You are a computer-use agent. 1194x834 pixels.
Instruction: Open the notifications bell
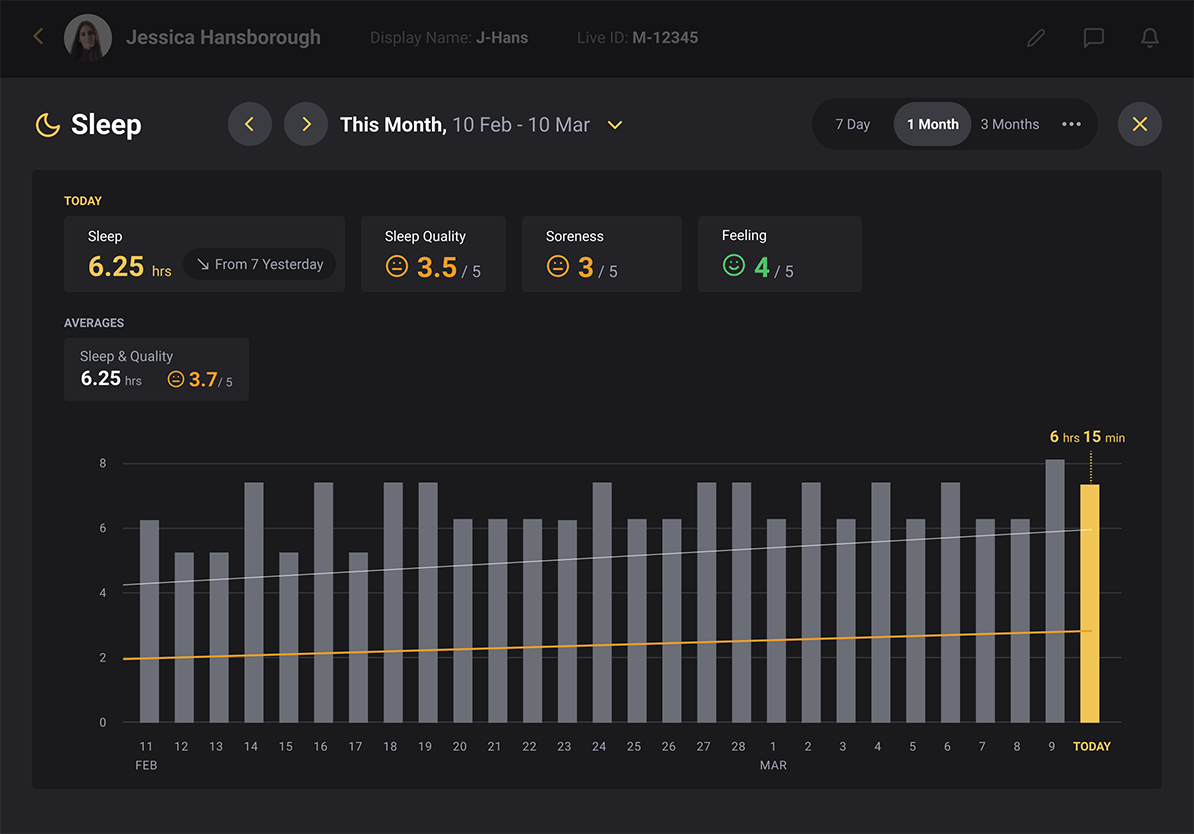tap(1150, 38)
